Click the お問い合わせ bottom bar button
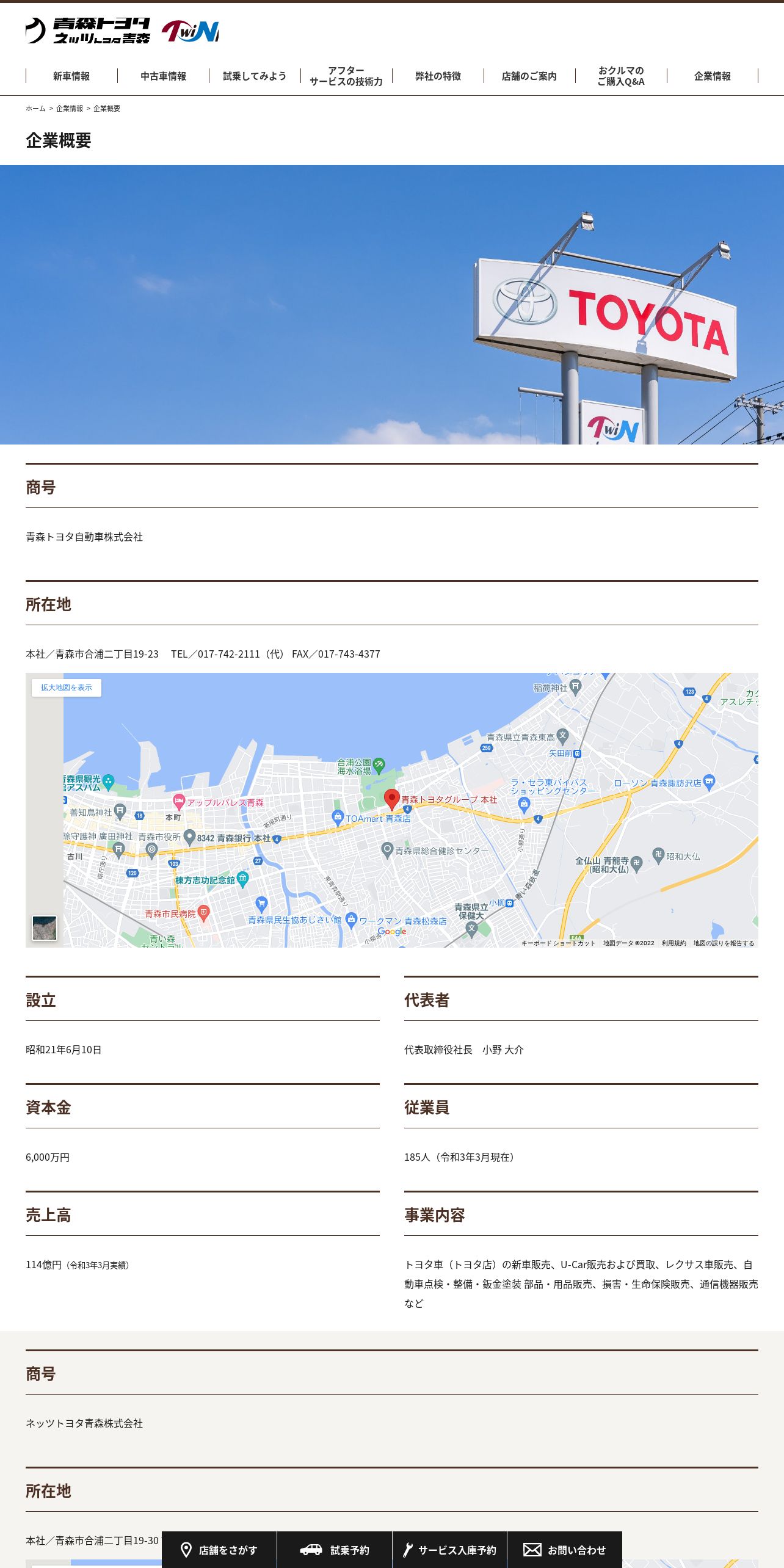The height and width of the screenshot is (1568, 784). point(565,1550)
